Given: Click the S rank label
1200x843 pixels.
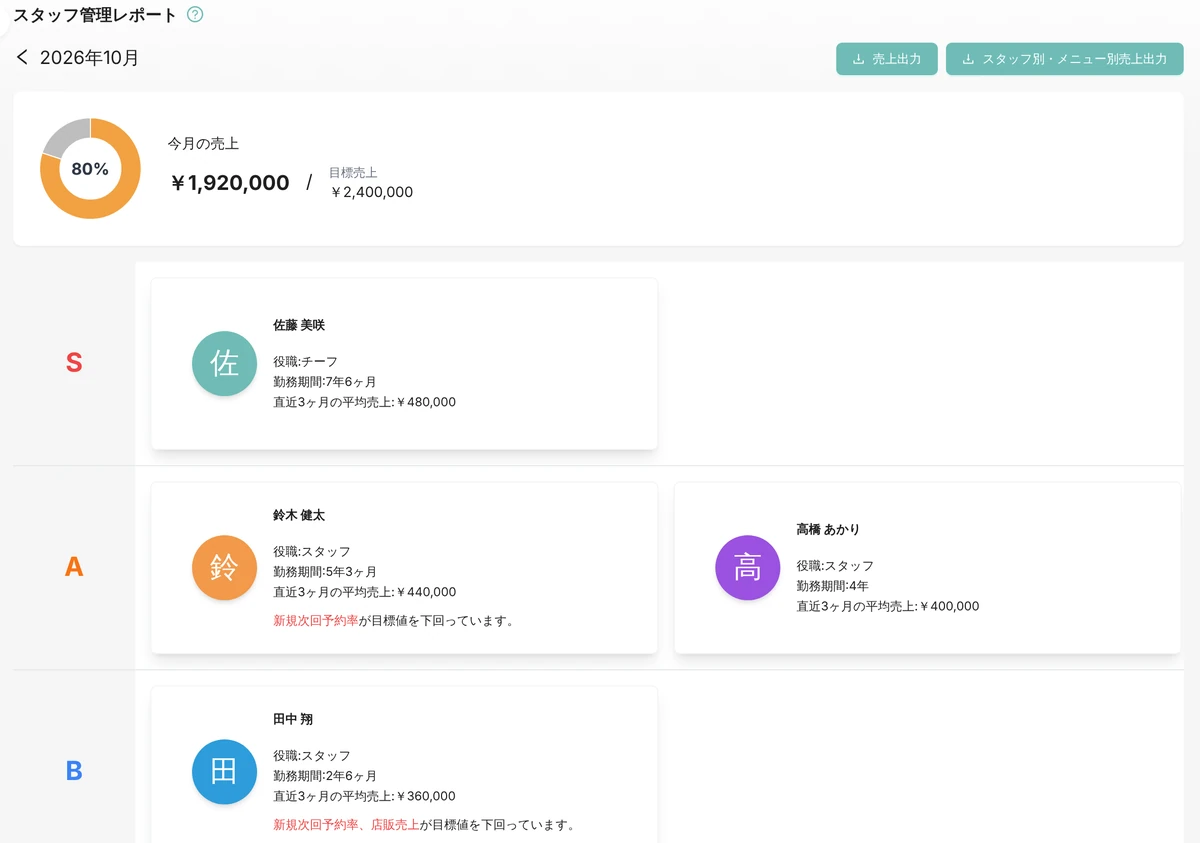Looking at the screenshot, I should (x=74, y=363).
